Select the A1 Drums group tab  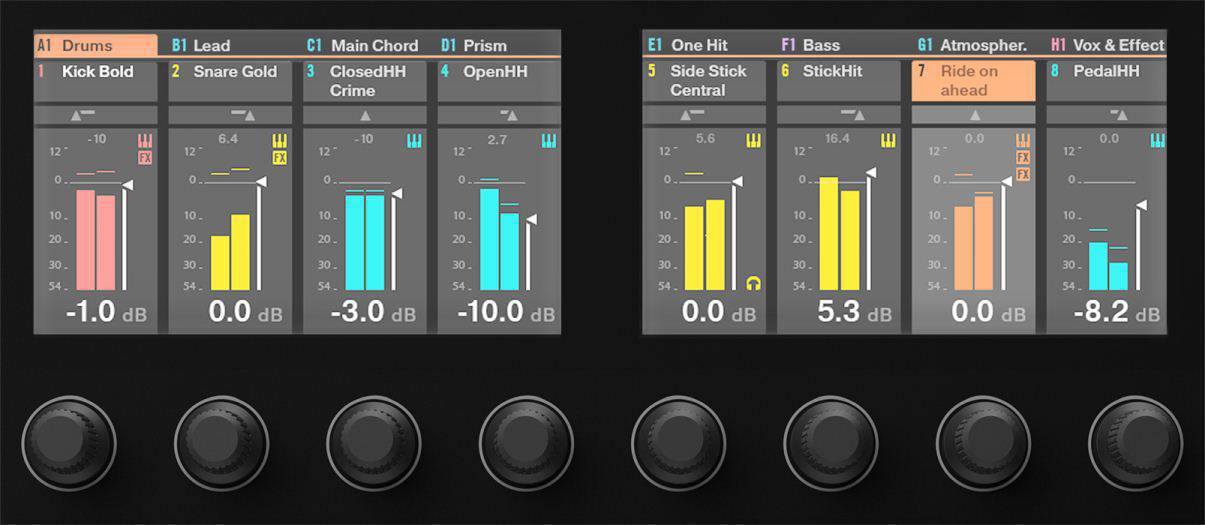pos(96,45)
